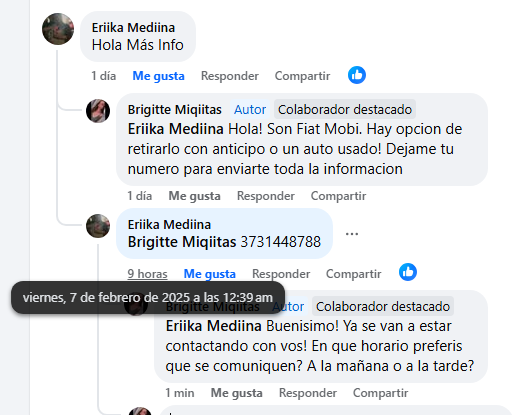Share the Hola Más Info comment via Compartir
The image size is (518, 415).
pyautogui.click(x=302, y=76)
